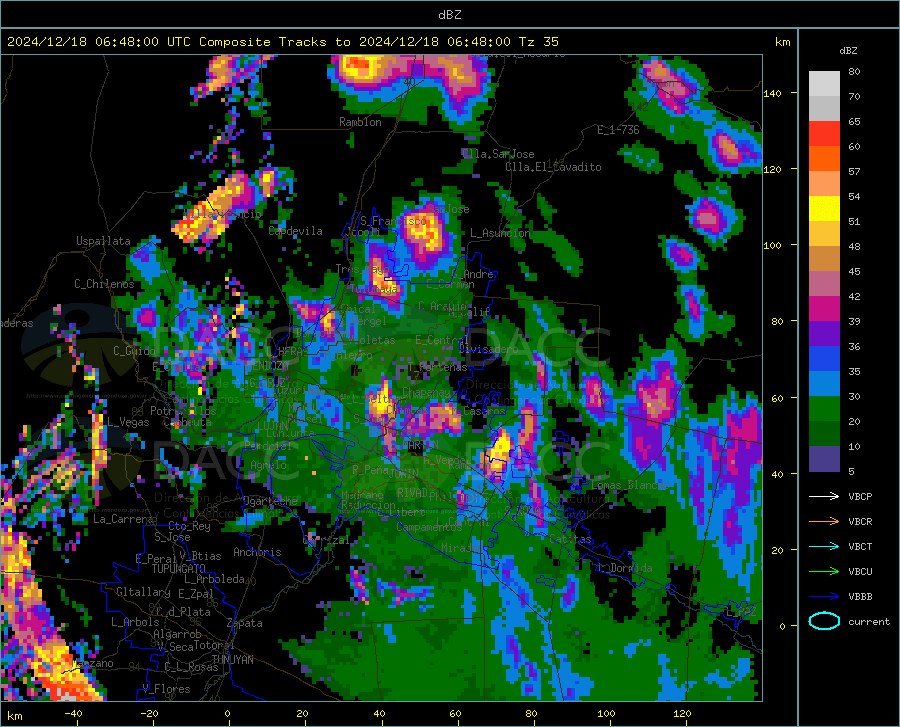Click the Ramblon place label
Viewport: 900px width, 727px height.
360,122
